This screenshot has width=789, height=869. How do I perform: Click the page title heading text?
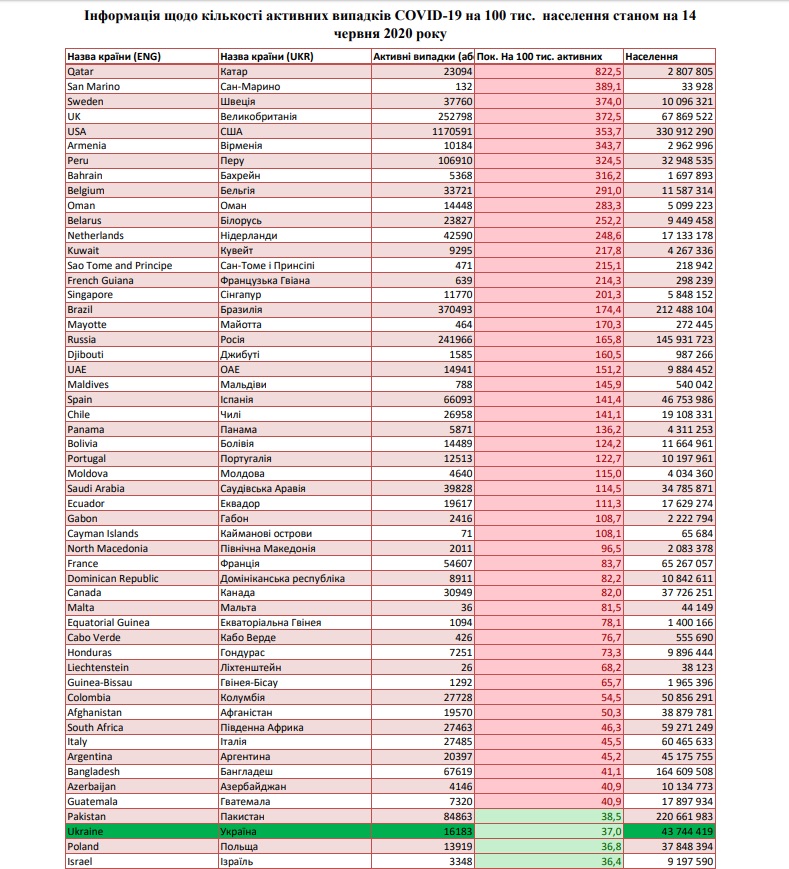[x=390, y=24]
